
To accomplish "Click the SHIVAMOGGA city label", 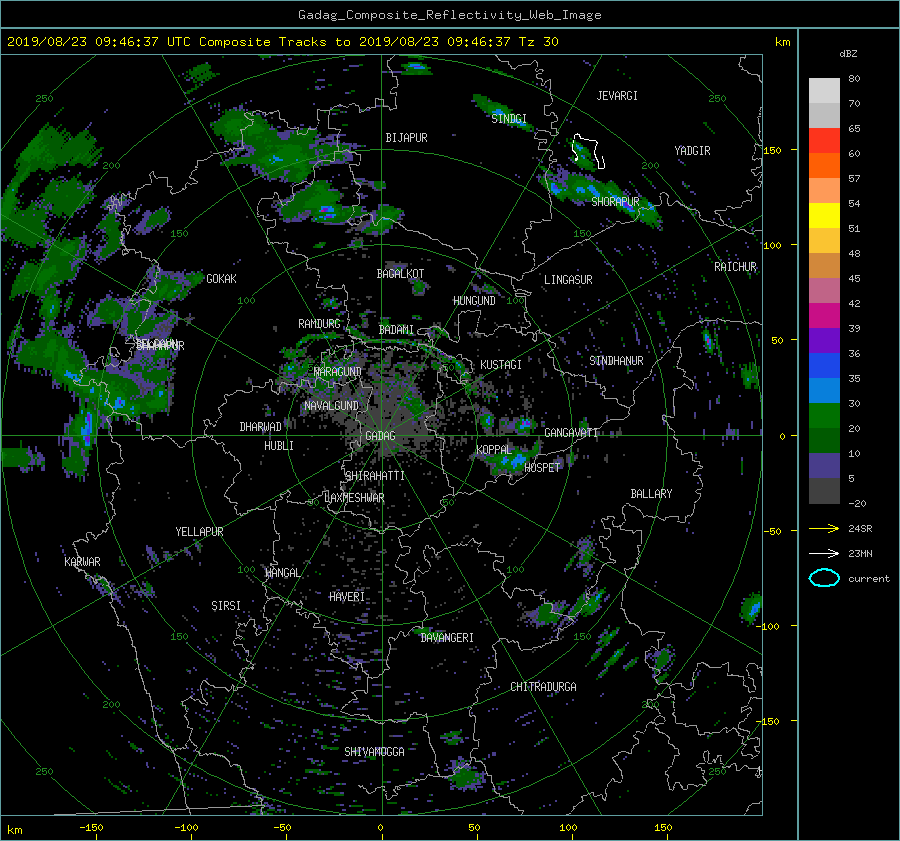I will pos(374,751).
